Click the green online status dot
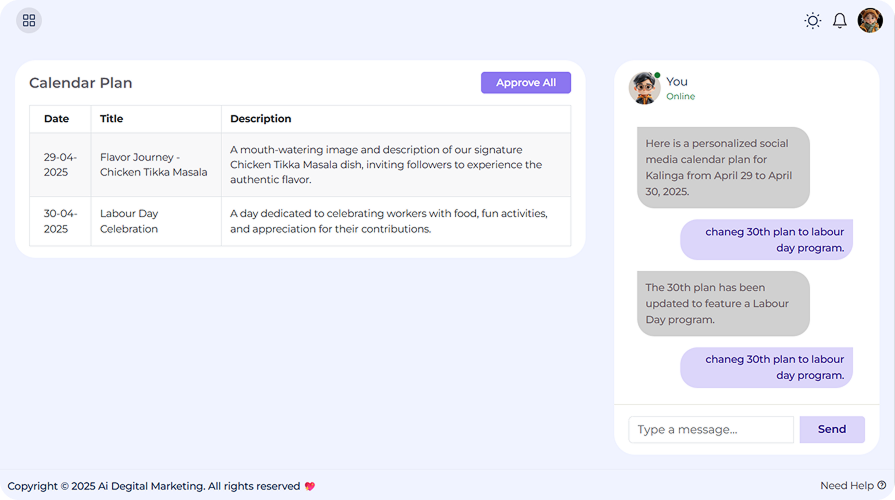This screenshot has width=895, height=500. 657,75
